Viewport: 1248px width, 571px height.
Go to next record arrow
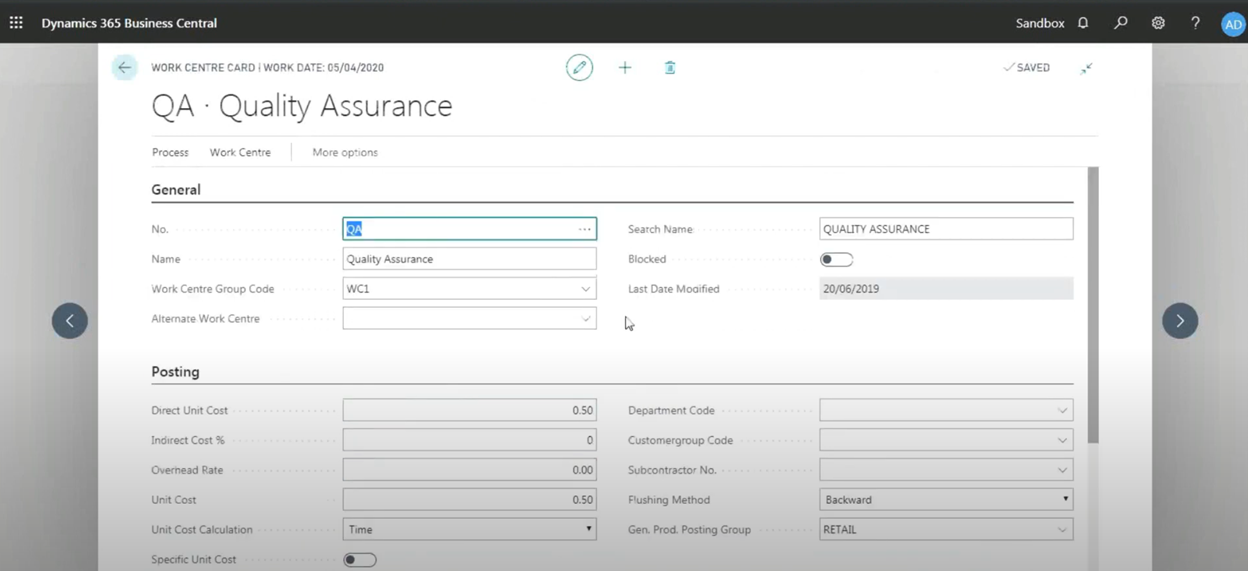(x=1180, y=321)
